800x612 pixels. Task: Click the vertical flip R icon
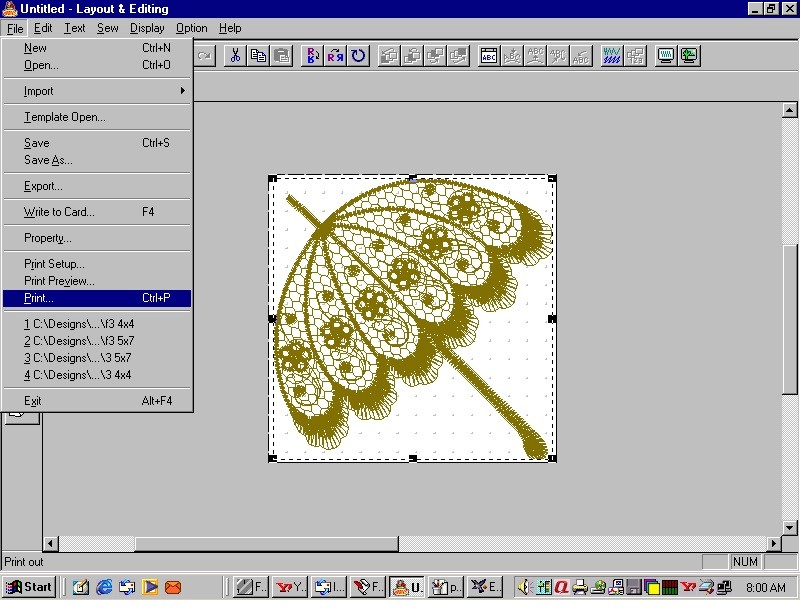(x=312, y=56)
